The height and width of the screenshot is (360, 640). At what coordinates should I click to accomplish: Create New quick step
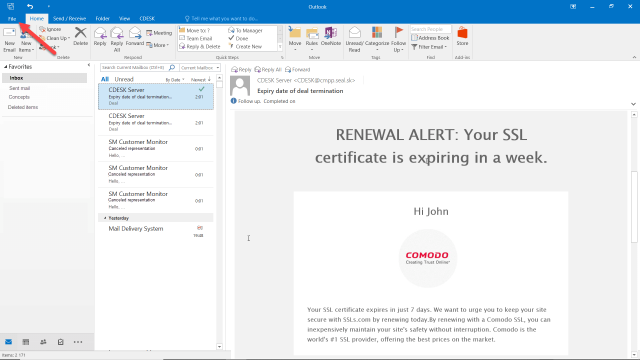245,47
